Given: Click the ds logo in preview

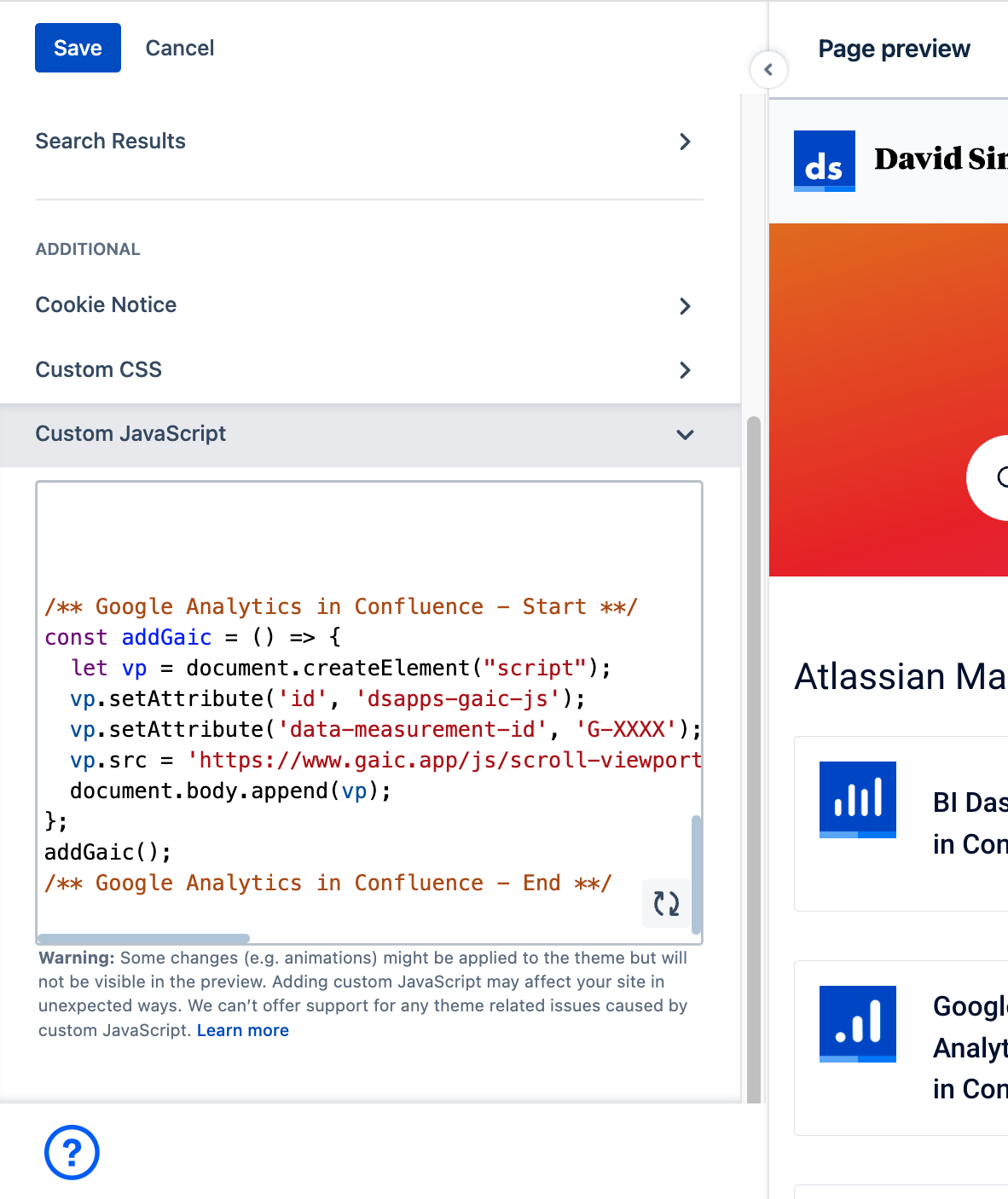Looking at the screenshot, I should pyautogui.click(x=824, y=160).
